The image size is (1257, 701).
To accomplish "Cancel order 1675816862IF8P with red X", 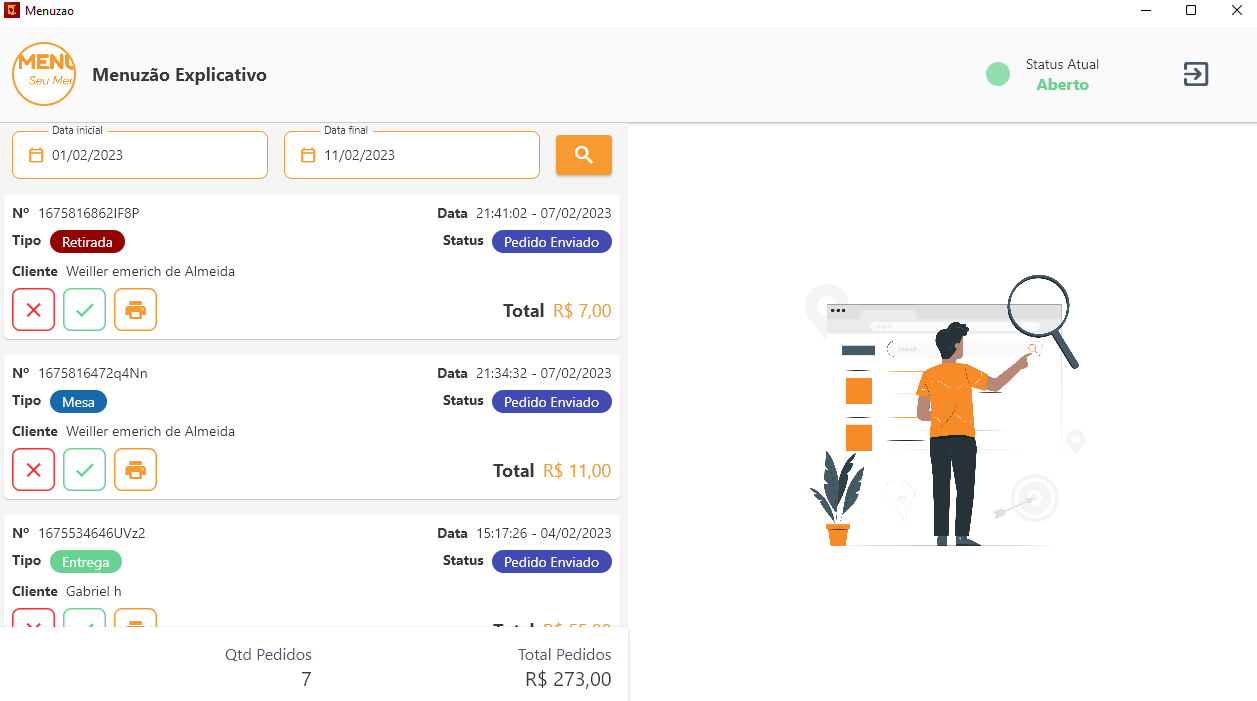I will [x=33, y=310].
